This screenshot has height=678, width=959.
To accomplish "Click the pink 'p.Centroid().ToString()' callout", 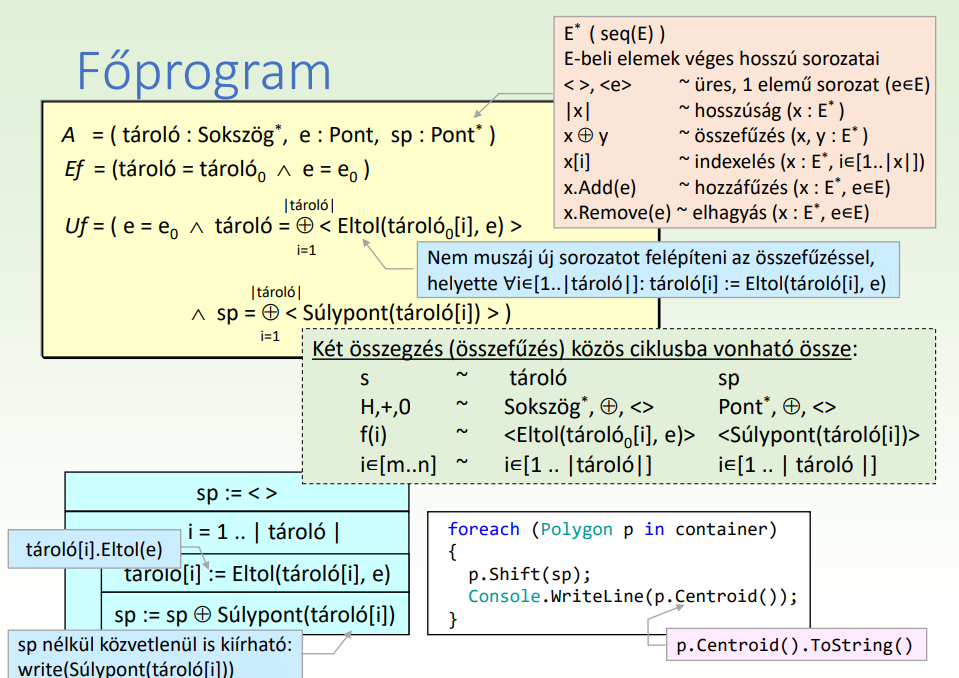I will tap(794, 645).
